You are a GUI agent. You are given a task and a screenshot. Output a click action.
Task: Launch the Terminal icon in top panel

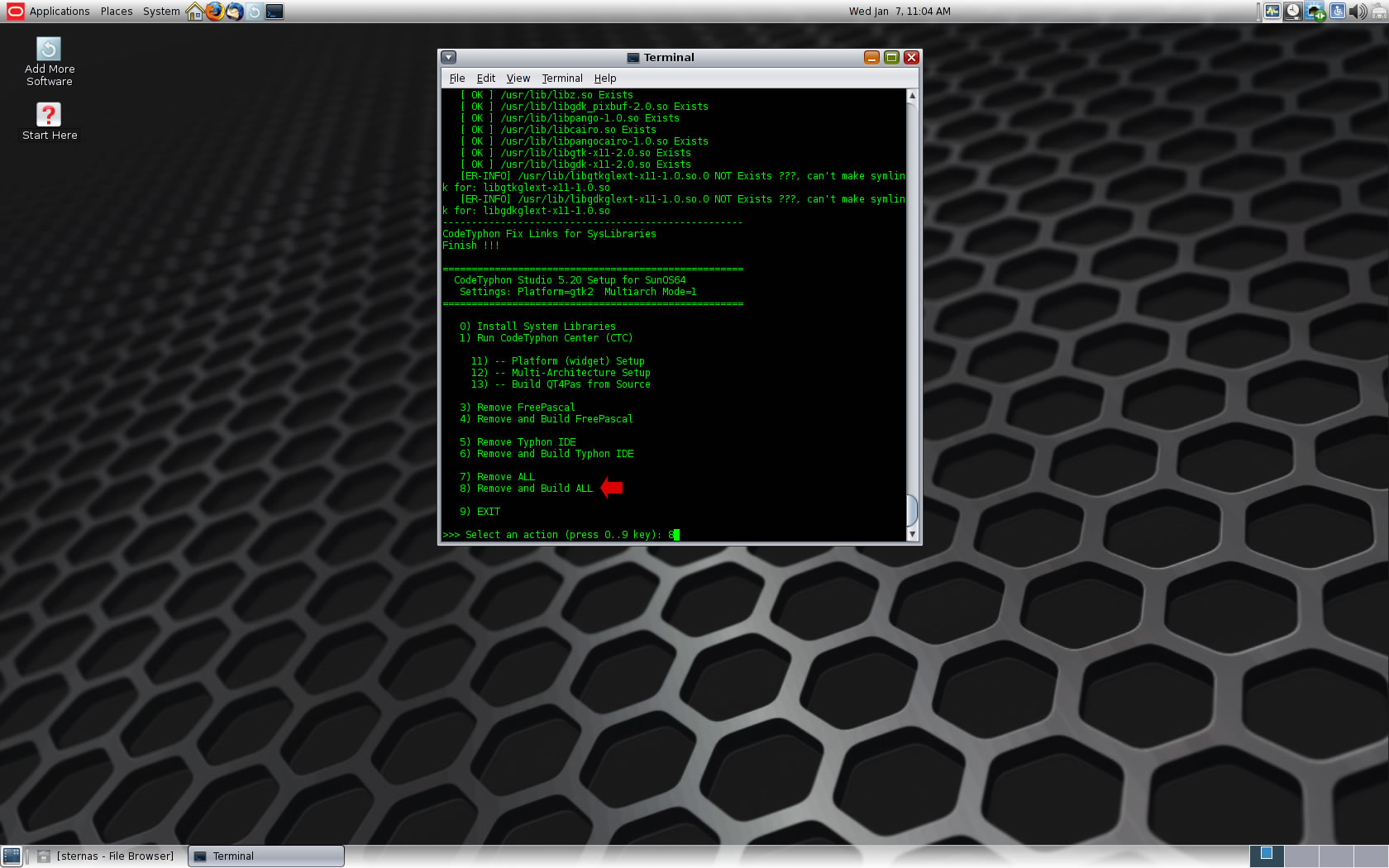[x=274, y=12]
